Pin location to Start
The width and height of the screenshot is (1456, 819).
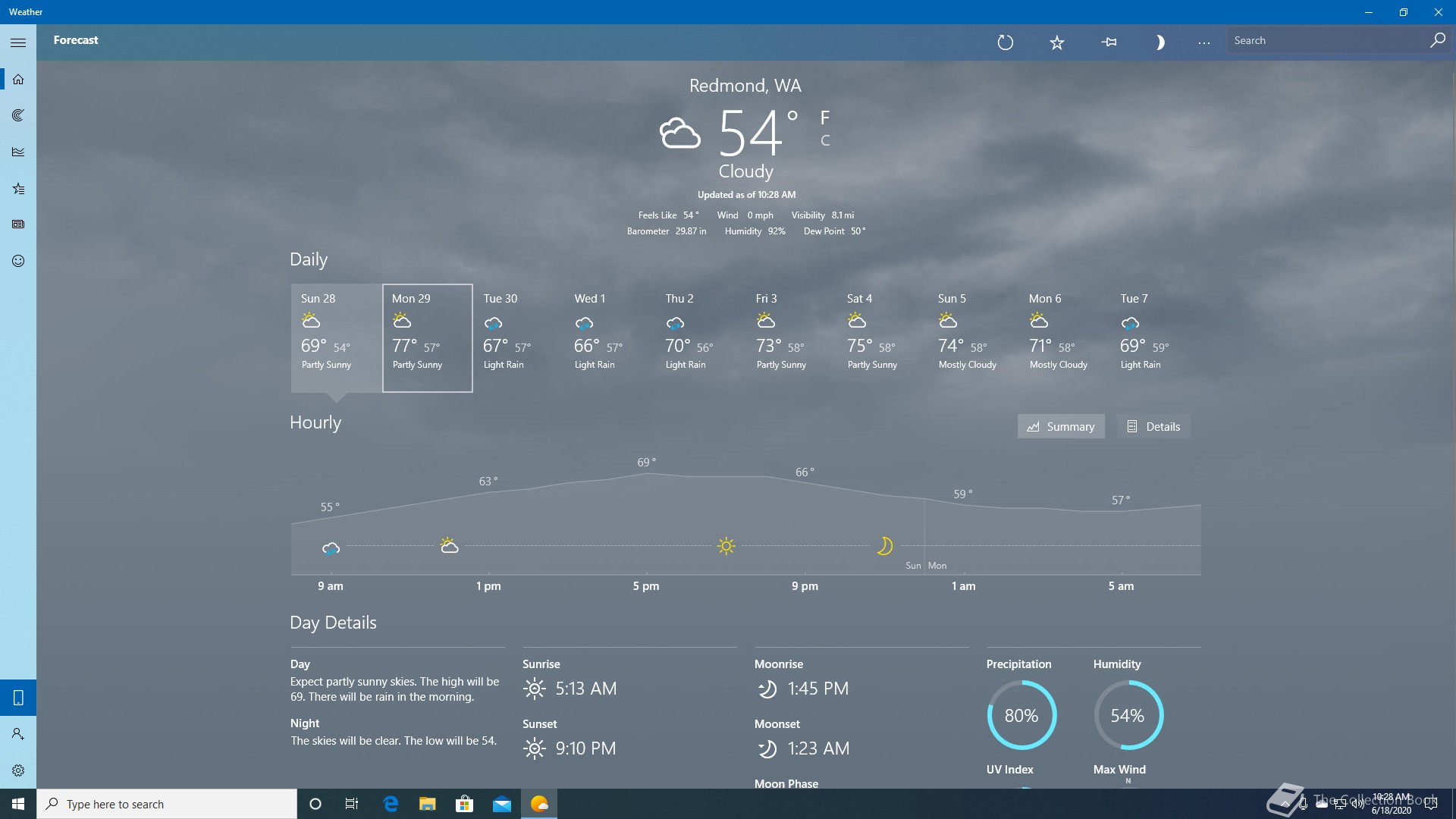tap(1109, 42)
